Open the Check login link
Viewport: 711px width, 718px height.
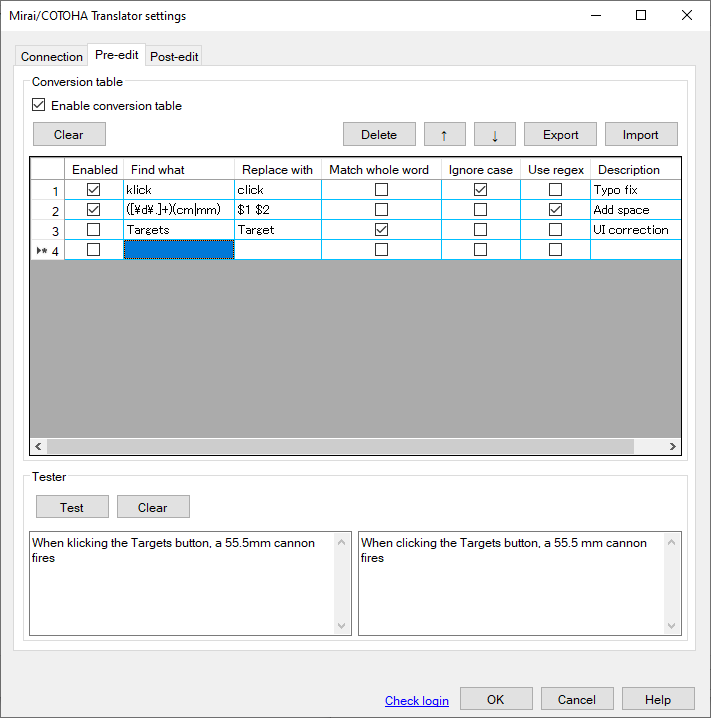416,701
